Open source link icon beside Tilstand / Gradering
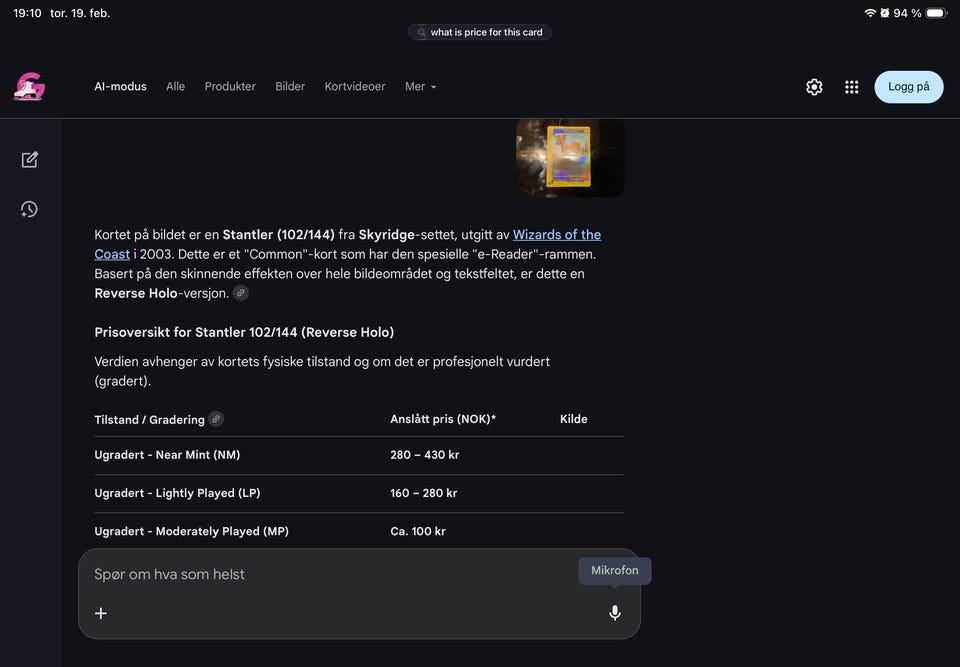This screenshot has height=667, width=960. (216, 419)
